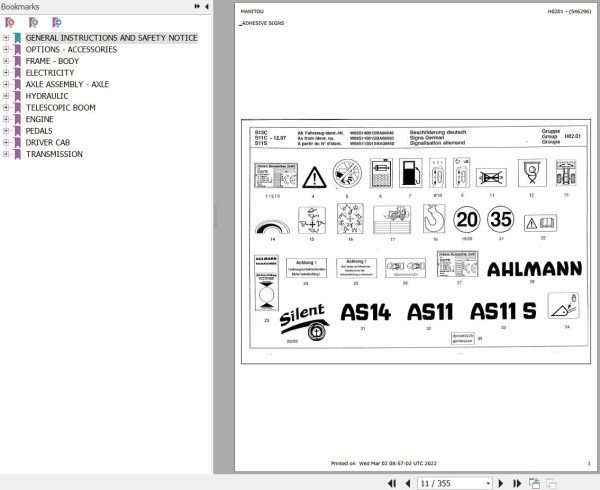
Task: Go to the next page
Action: point(501,483)
